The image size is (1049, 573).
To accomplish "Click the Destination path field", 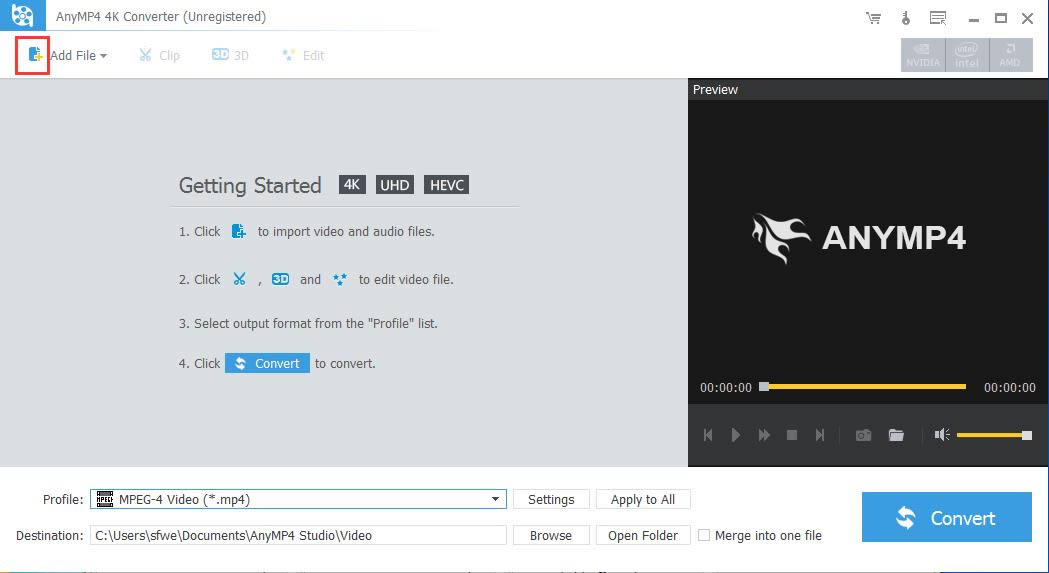I will click(x=298, y=536).
